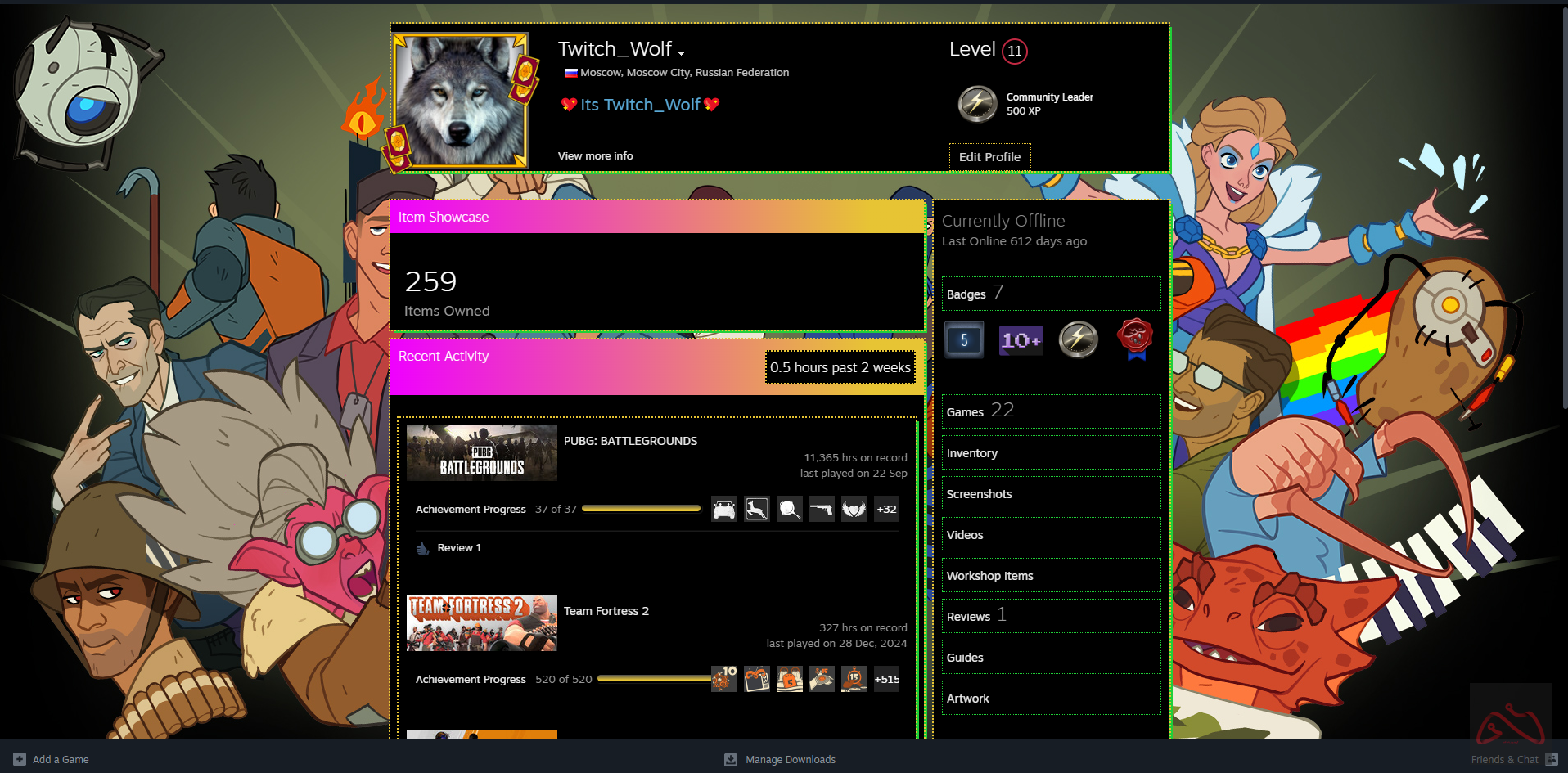Click the PUBG achievement progress bar
The width and height of the screenshot is (1568, 773).
pyautogui.click(x=641, y=509)
